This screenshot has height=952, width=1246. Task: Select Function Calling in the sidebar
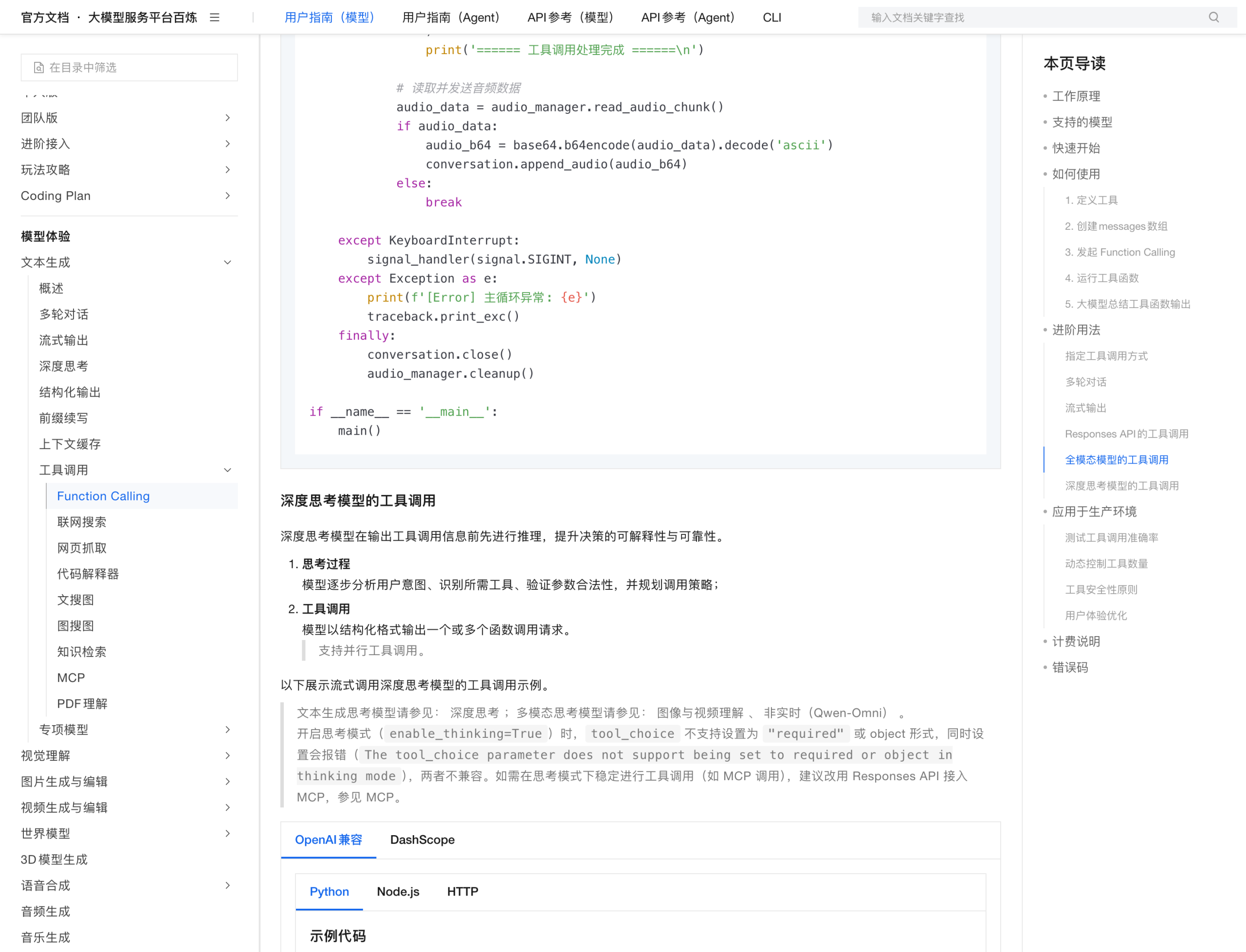103,496
